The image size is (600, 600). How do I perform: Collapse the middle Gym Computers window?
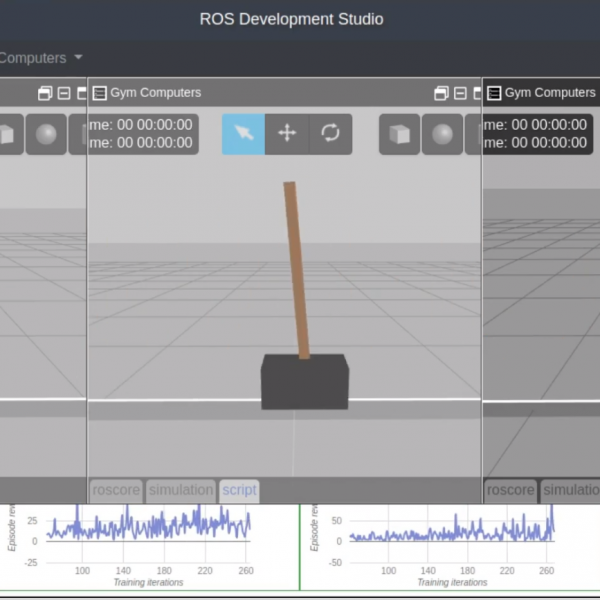tap(459, 93)
